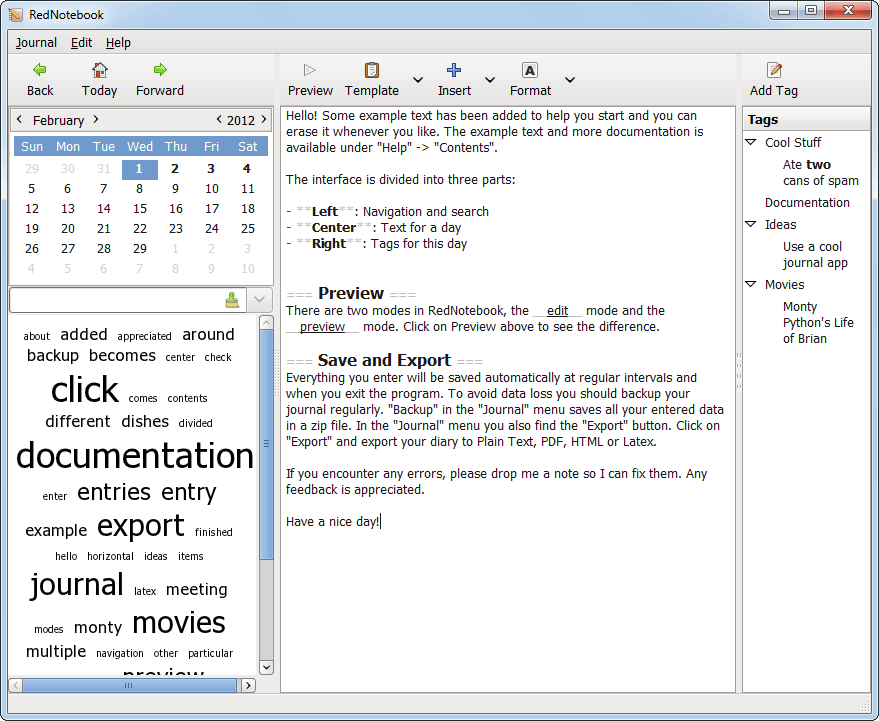
Task: Go to Today using the house icon
Action: [x=99, y=70]
